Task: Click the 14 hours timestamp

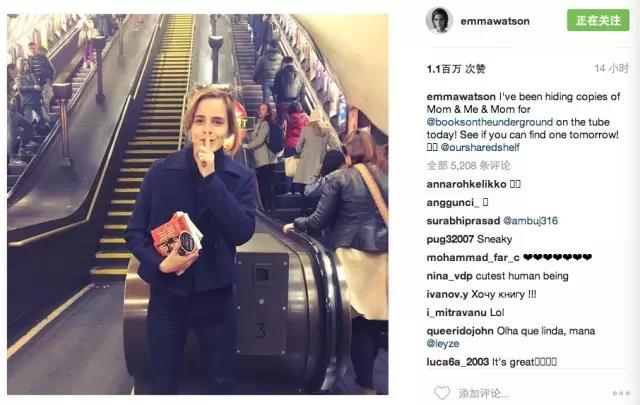Action: pos(611,69)
